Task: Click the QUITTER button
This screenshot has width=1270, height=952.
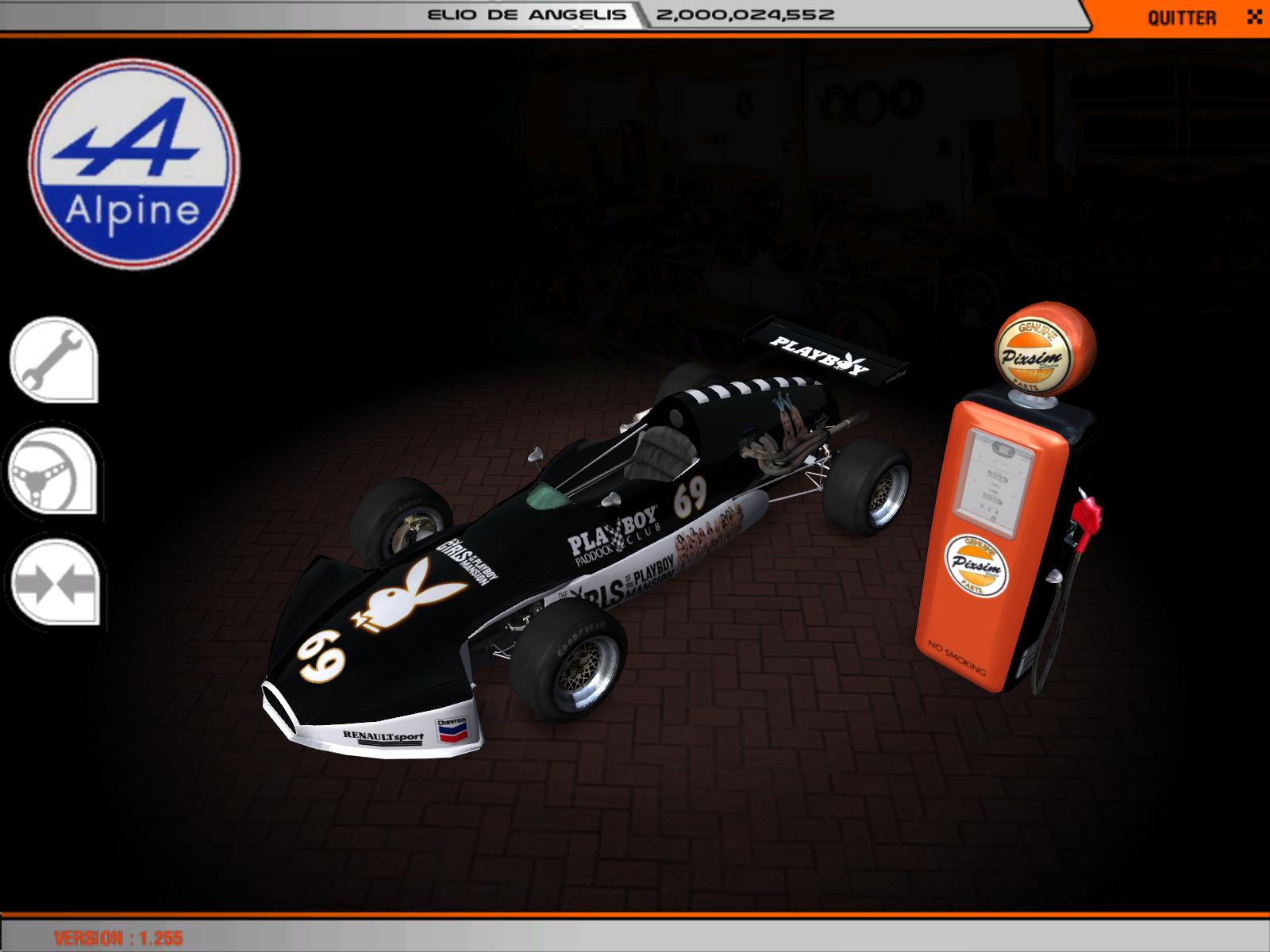Action: click(x=1181, y=17)
